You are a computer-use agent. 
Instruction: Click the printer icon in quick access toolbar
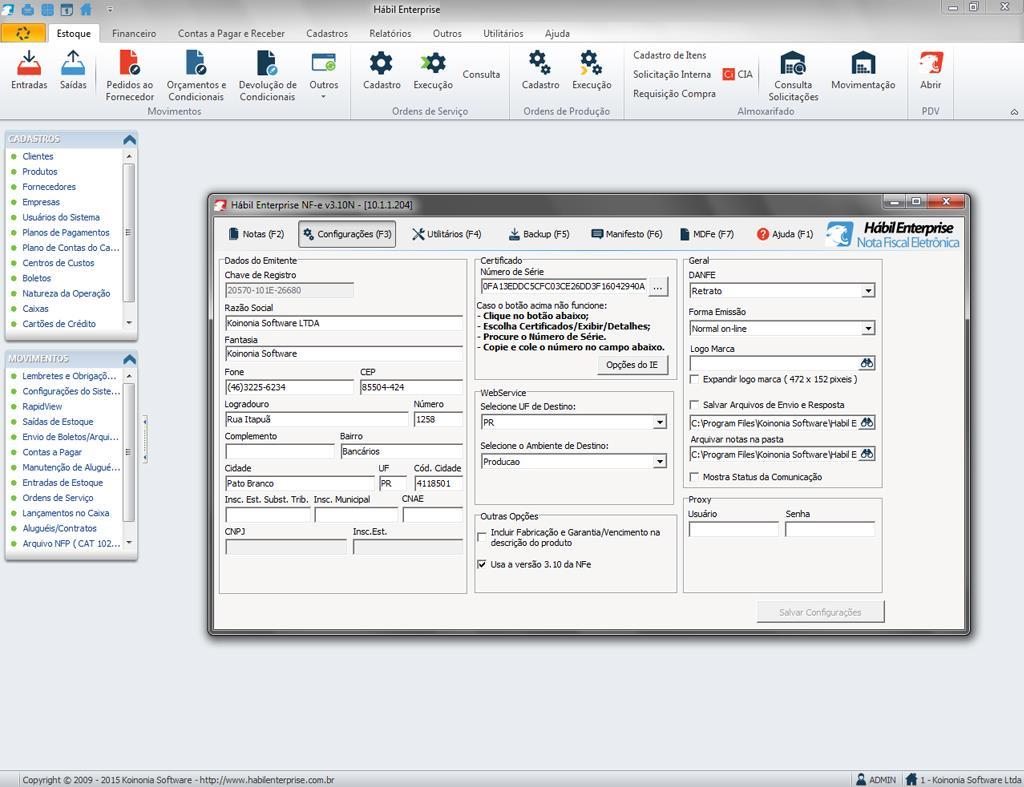pyautogui.click(x=28, y=9)
